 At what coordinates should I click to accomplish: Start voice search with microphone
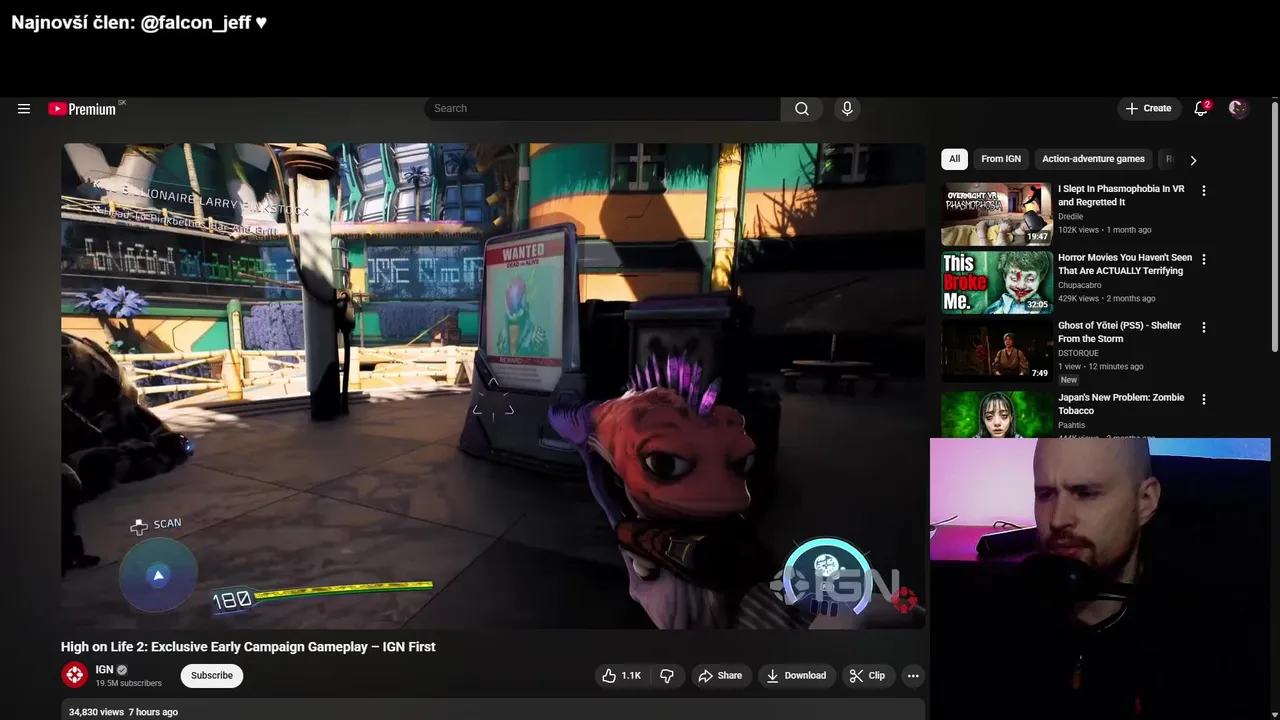coord(847,109)
